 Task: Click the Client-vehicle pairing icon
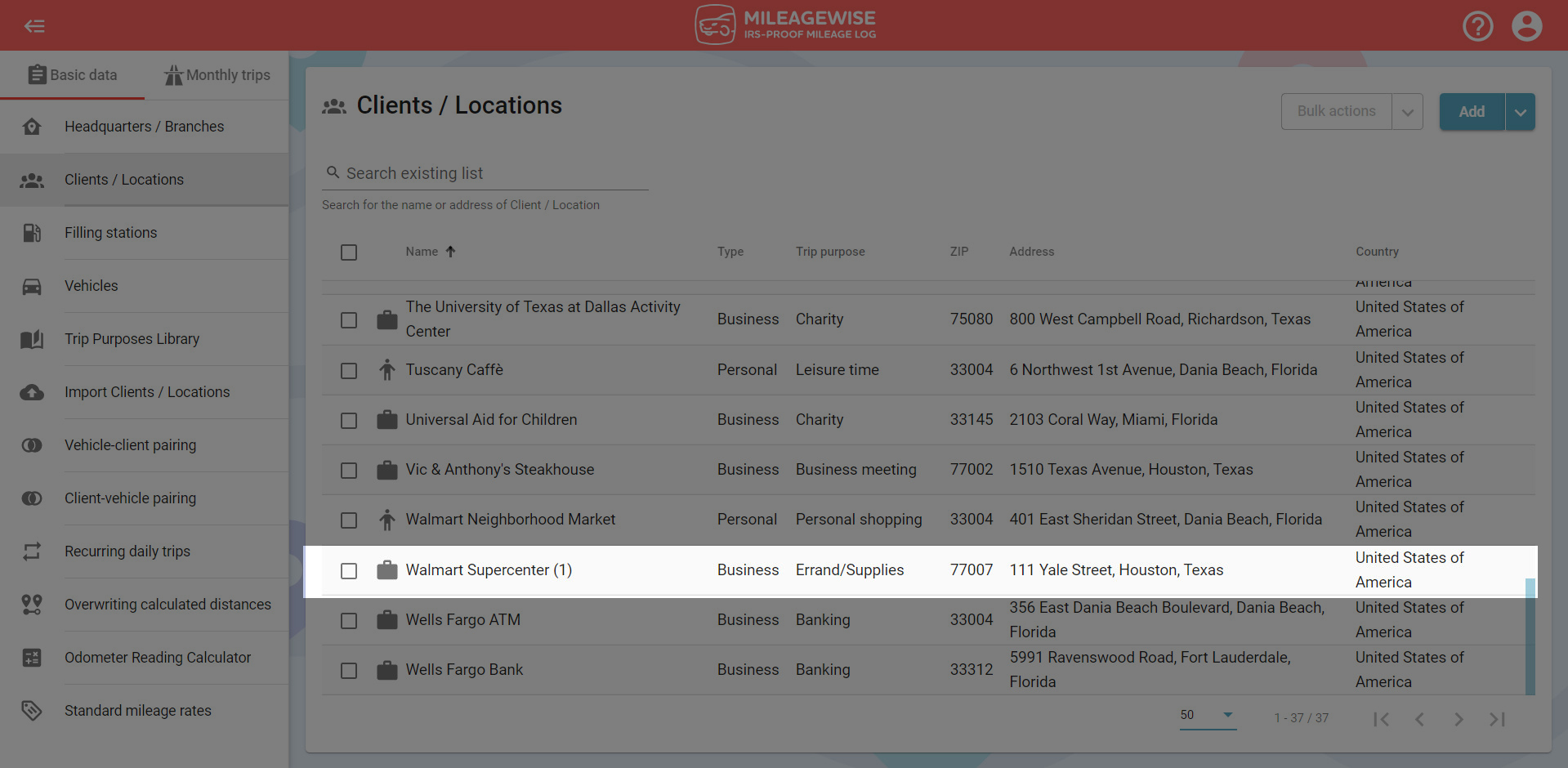(x=32, y=498)
